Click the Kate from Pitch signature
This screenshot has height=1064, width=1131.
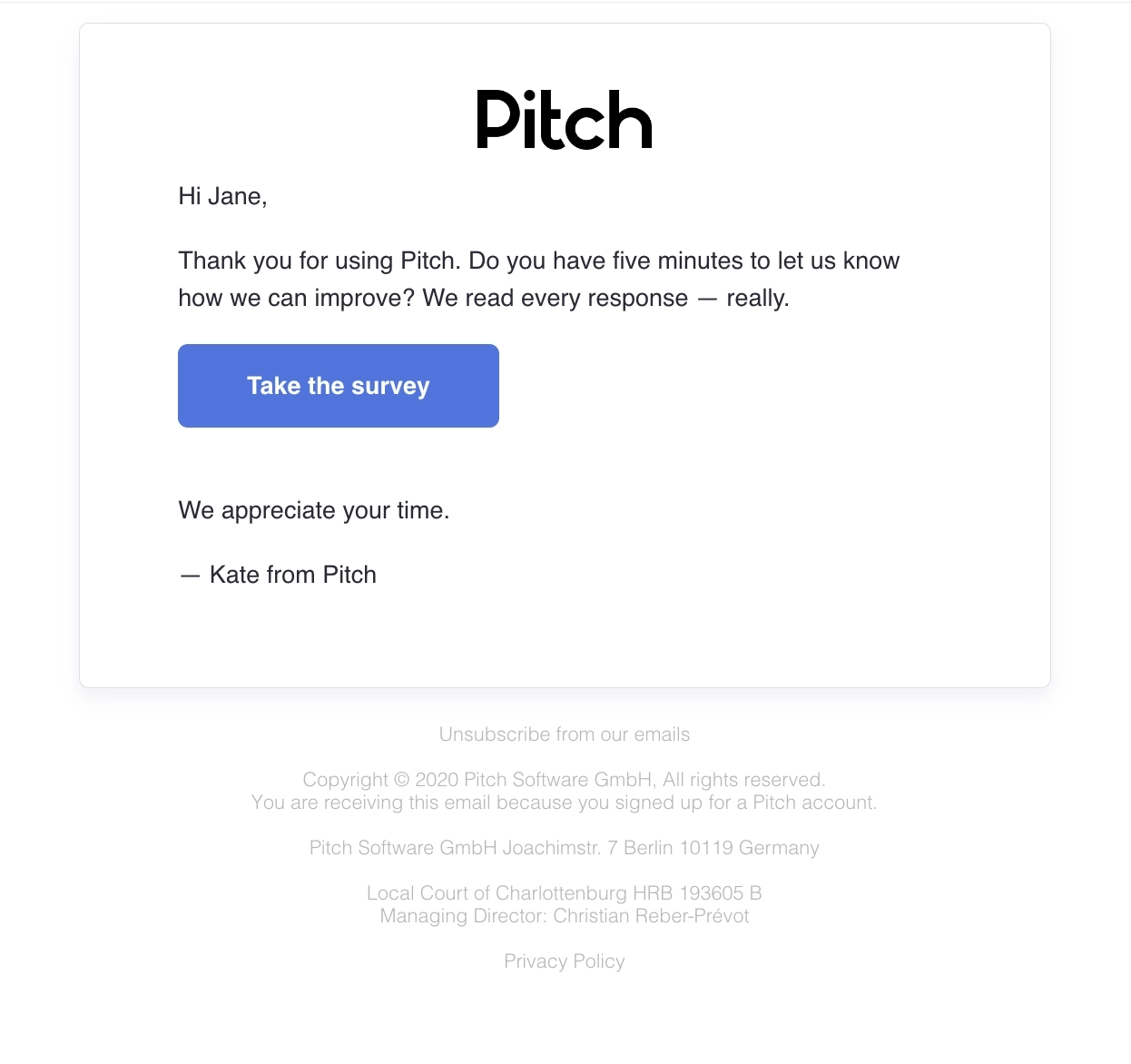point(277,574)
